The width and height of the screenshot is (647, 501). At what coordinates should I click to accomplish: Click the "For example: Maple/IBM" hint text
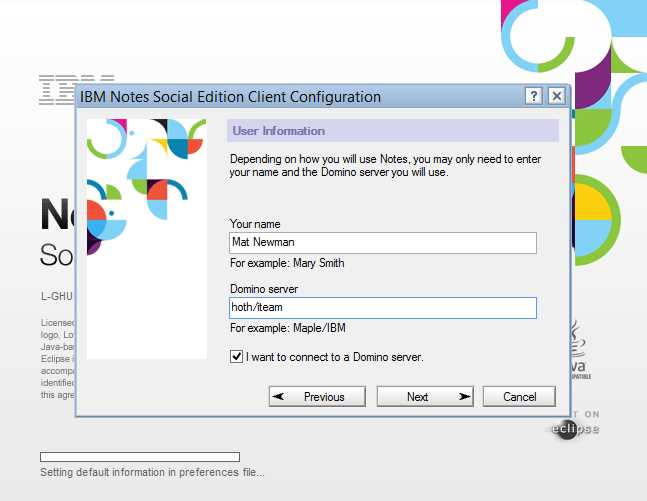coord(289,328)
